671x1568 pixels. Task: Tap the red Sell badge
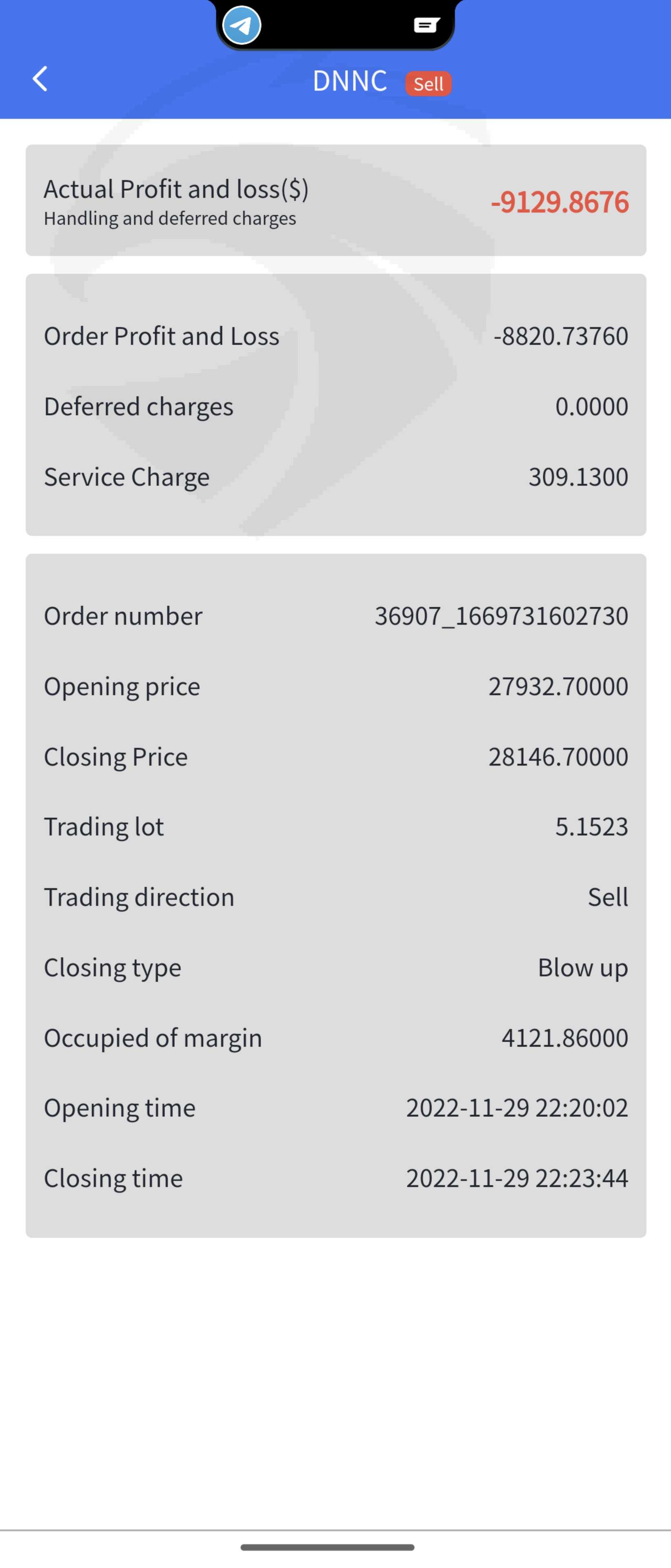click(428, 83)
